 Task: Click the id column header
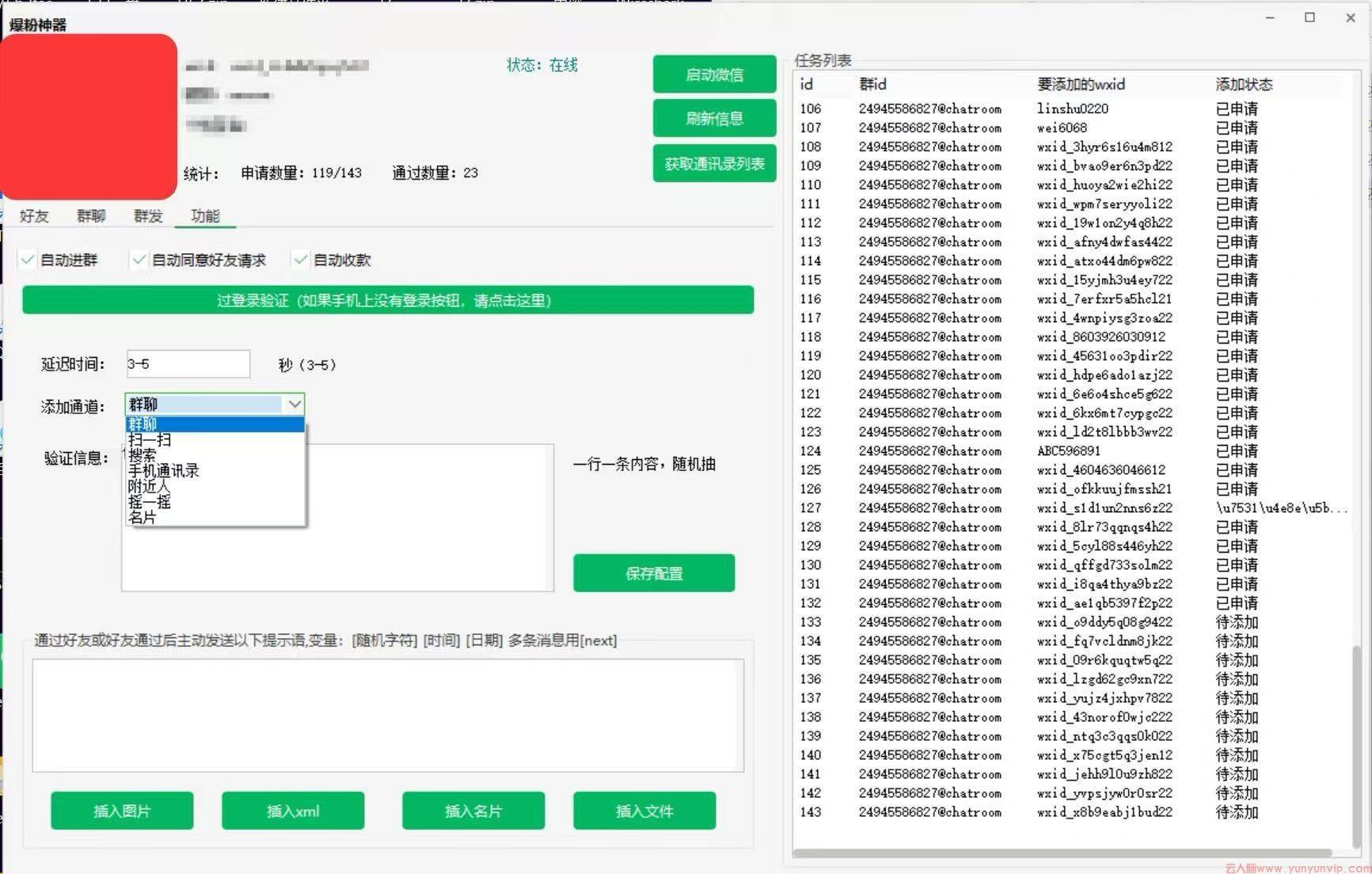click(x=806, y=84)
